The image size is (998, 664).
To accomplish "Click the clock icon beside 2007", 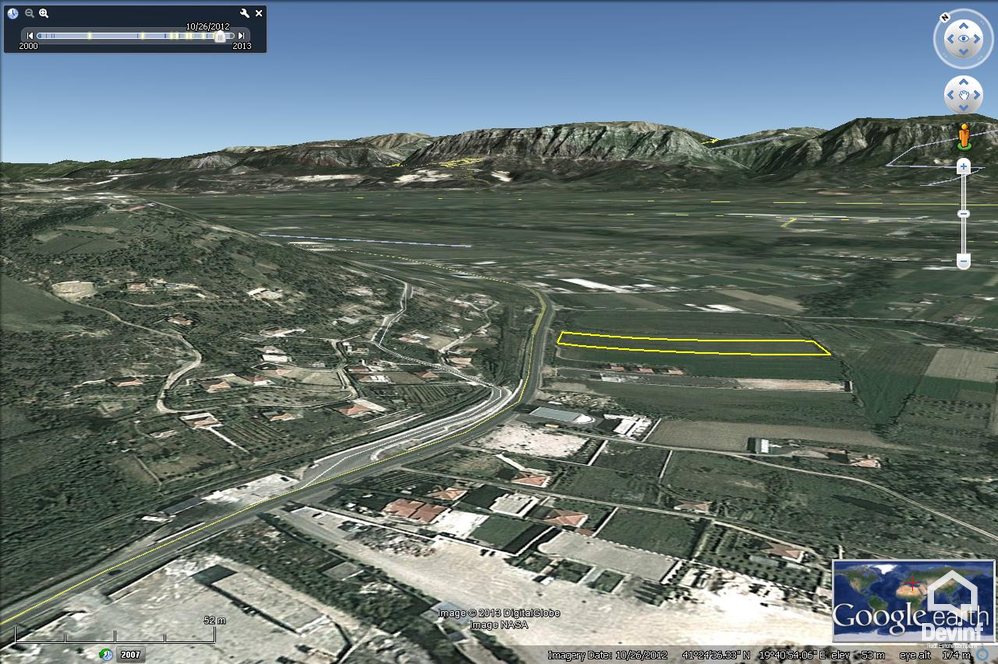I will [106, 654].
